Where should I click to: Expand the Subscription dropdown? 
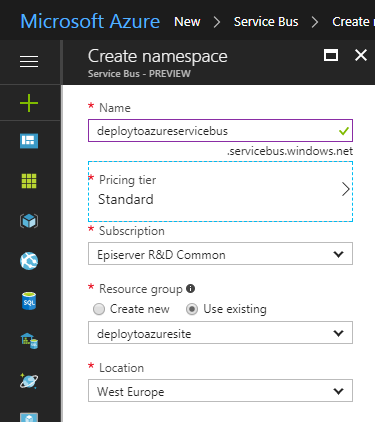tap(220, 254)
